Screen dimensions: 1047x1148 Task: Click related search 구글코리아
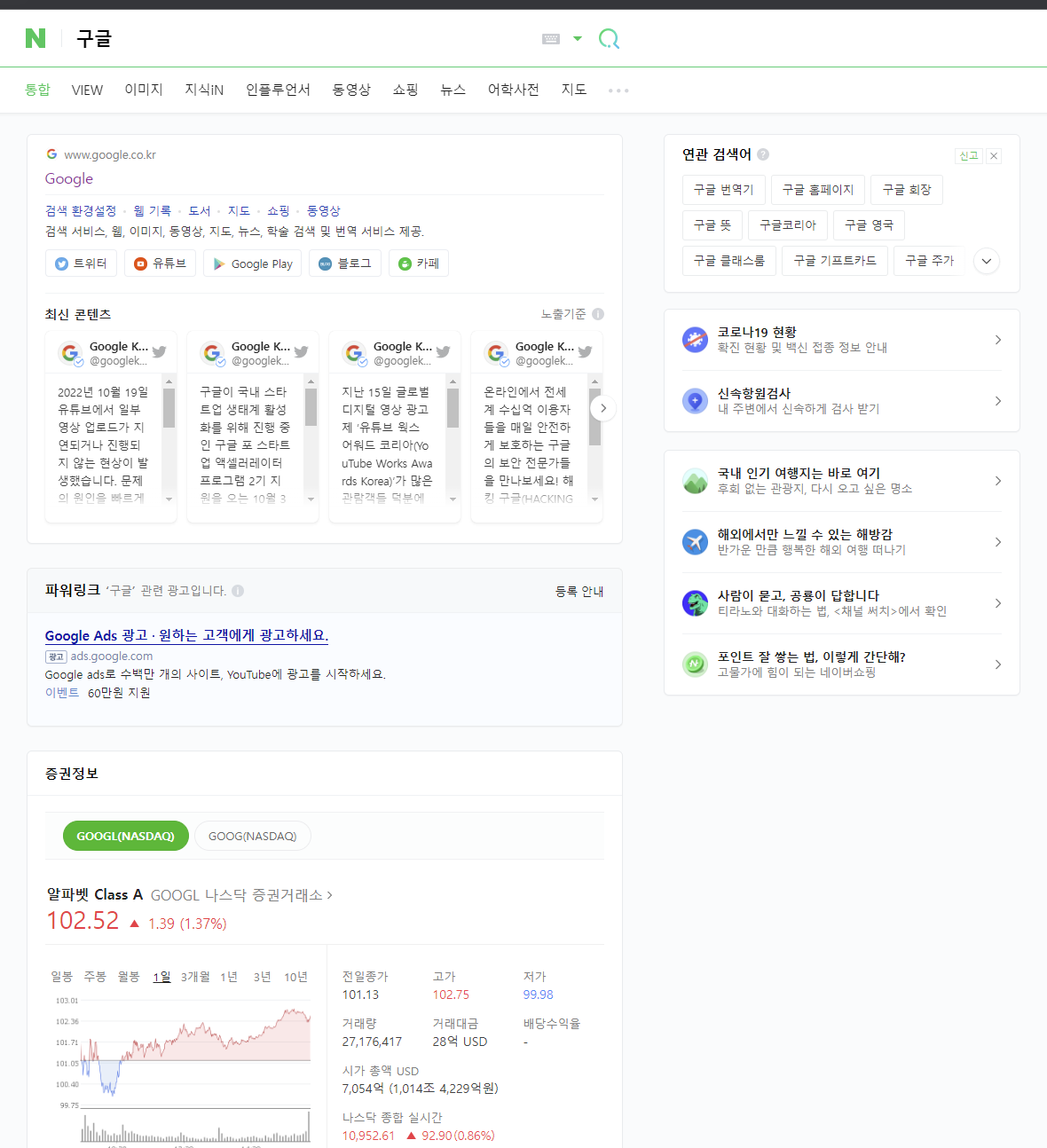point(788,225)
